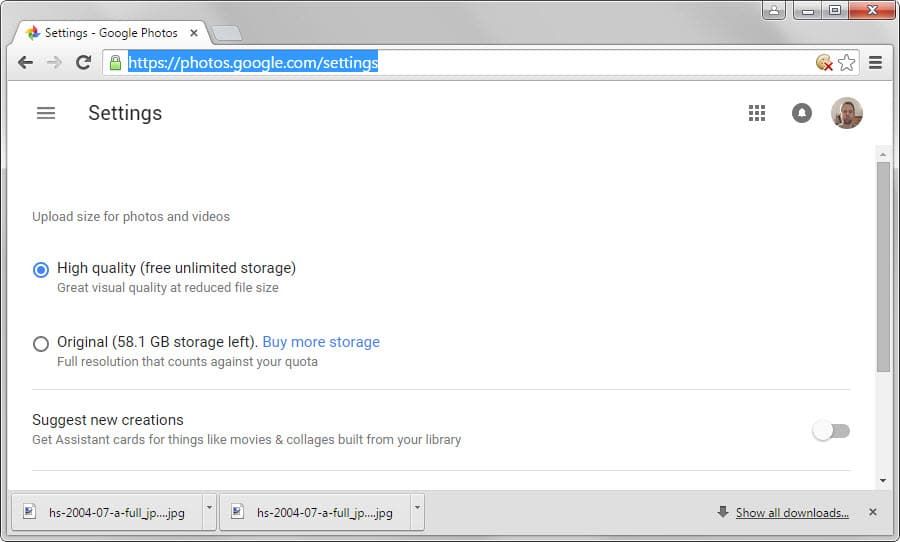Image resolution: width=900 pixels, height=542 pixels.
Task: Click the green secure padlock icon
Action: pos(115,63)
